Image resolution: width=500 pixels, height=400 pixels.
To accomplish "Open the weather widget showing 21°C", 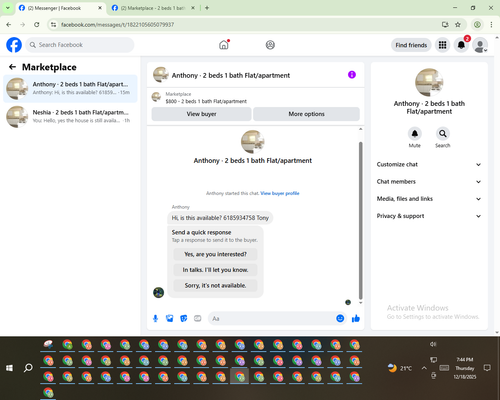I will pyautogui.click(x=400, y=368).
